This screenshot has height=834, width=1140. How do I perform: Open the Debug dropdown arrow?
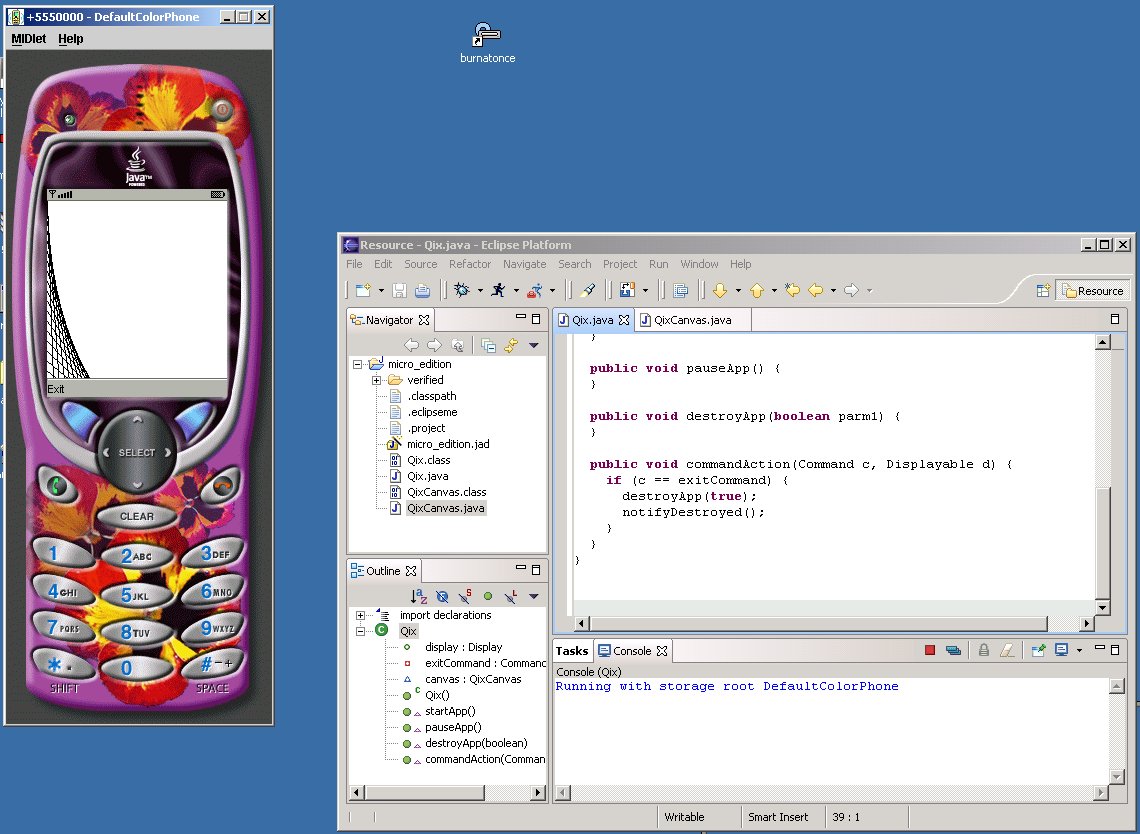coord(480,291)
